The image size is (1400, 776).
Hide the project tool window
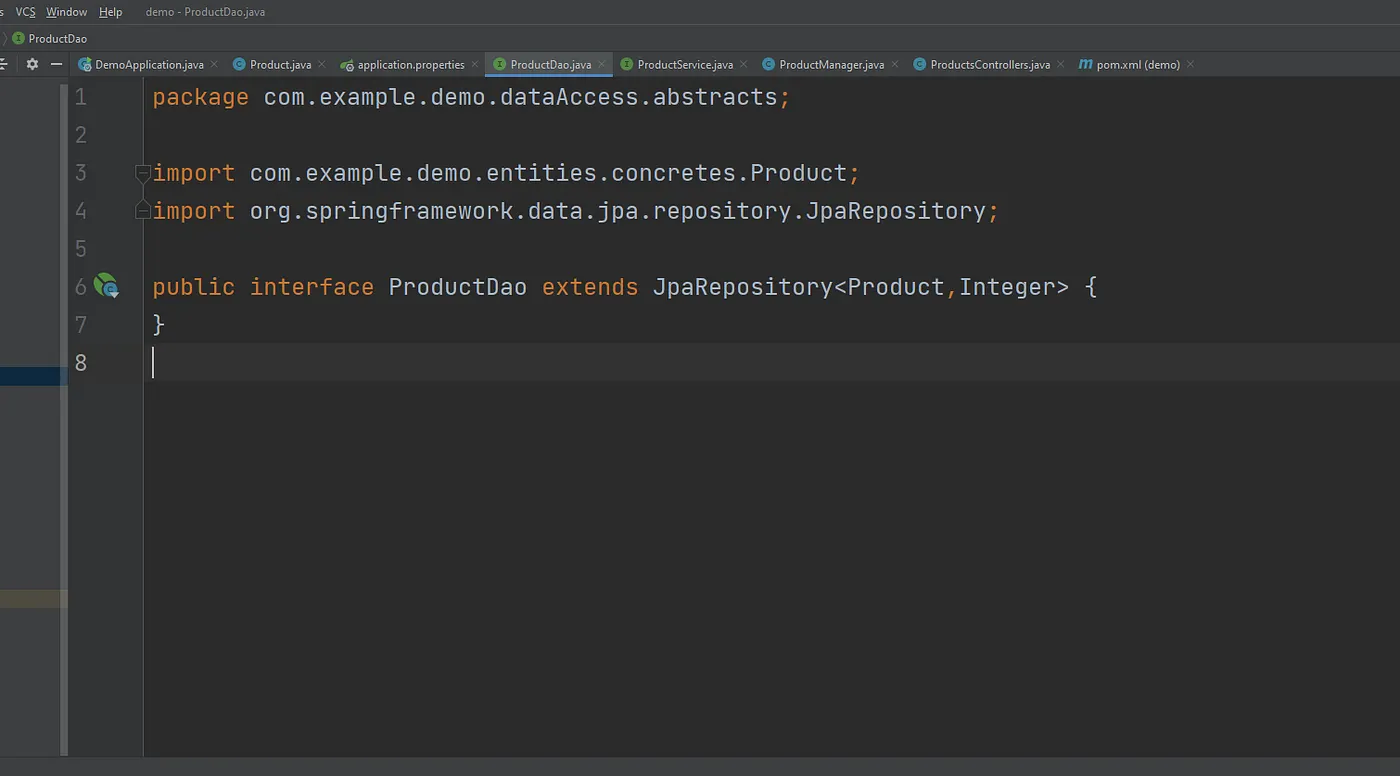(x=57, y=64)
